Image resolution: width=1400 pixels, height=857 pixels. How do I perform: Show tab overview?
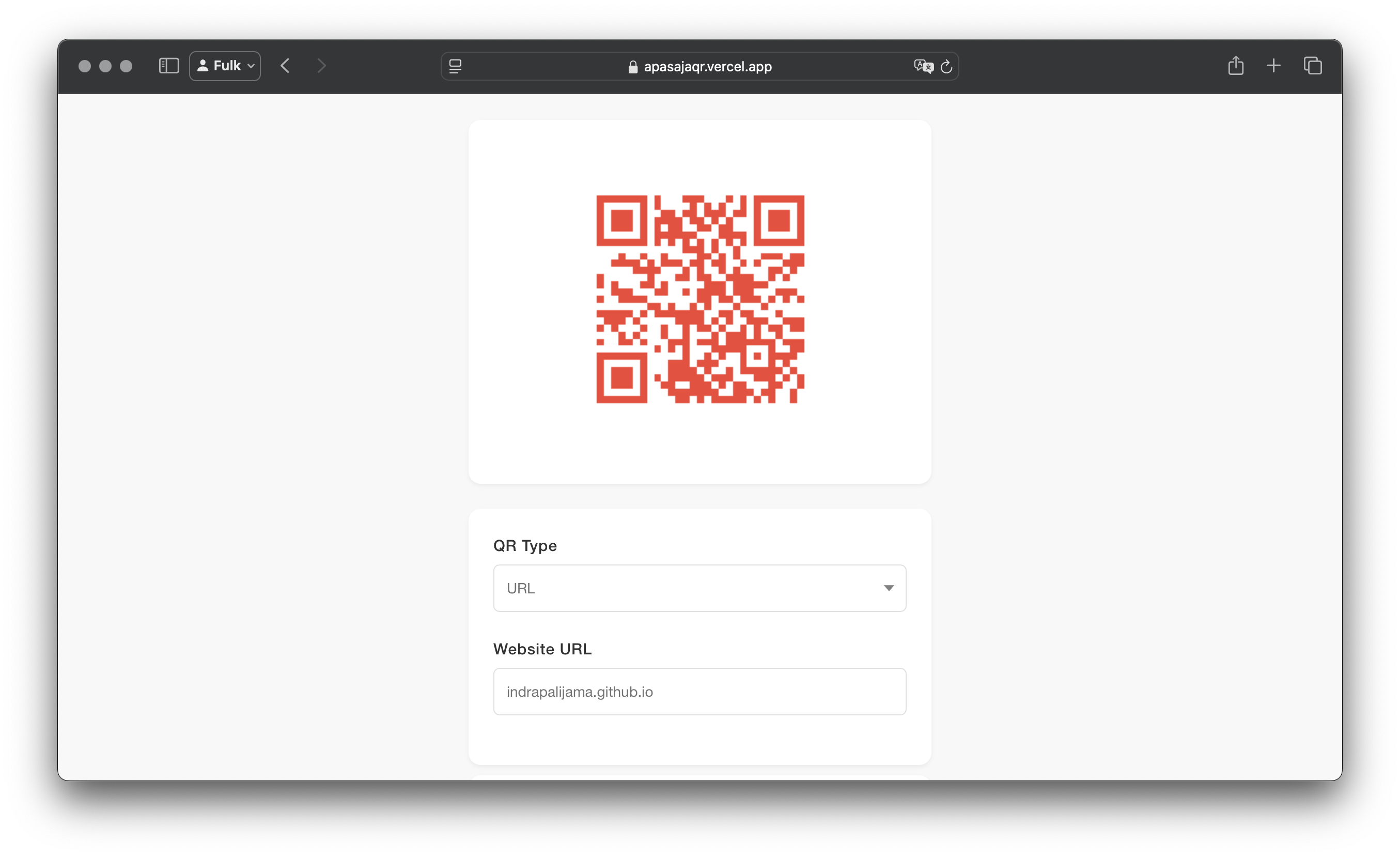click(1313, 66)
